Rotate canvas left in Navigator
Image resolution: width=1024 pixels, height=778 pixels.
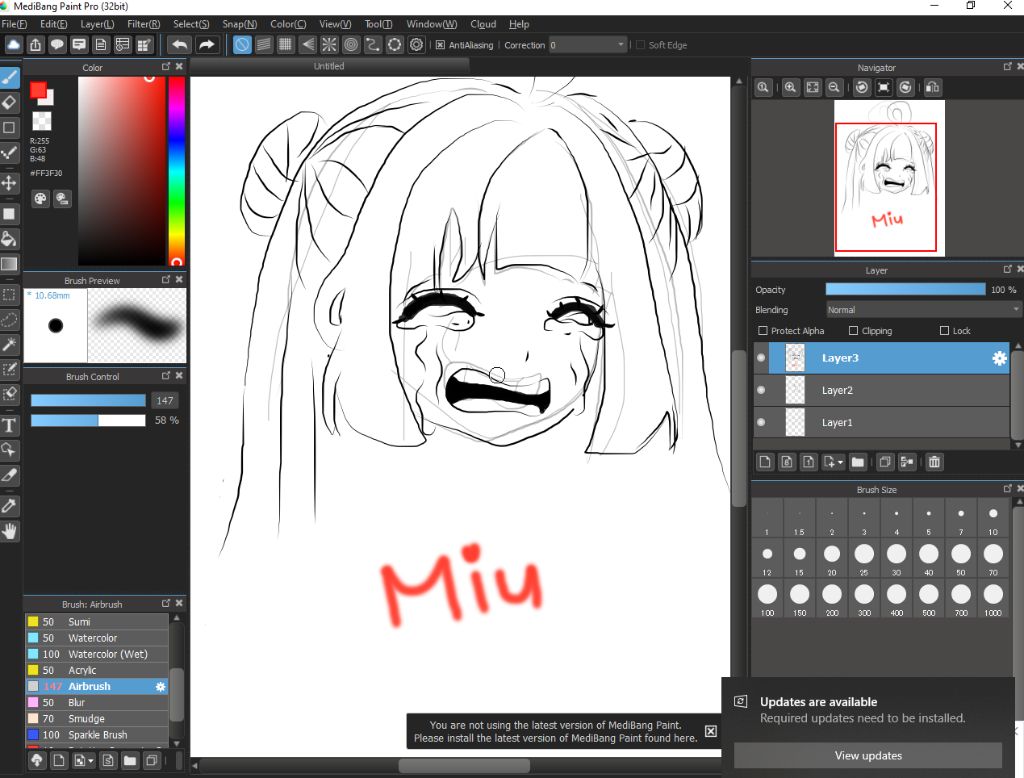pyautogui.click(x=862, y=87)
